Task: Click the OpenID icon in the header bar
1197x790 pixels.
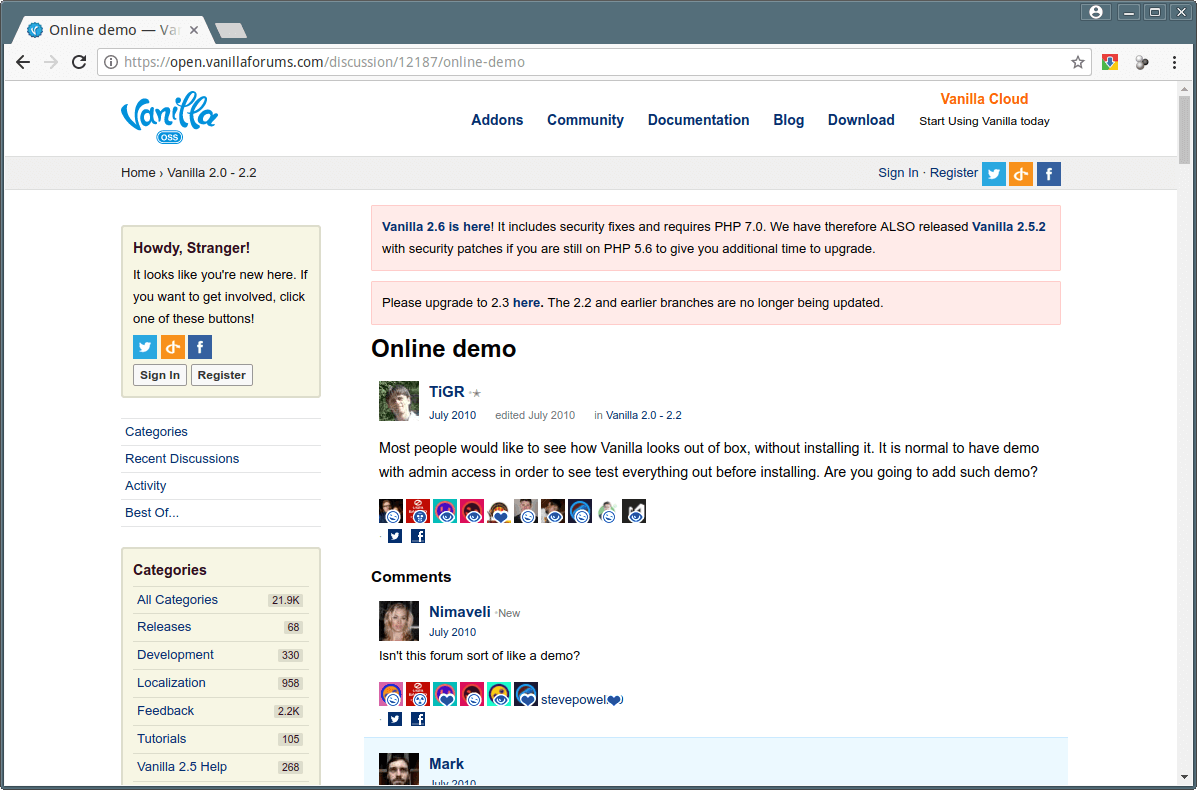Action: [x=1020, y=174]
